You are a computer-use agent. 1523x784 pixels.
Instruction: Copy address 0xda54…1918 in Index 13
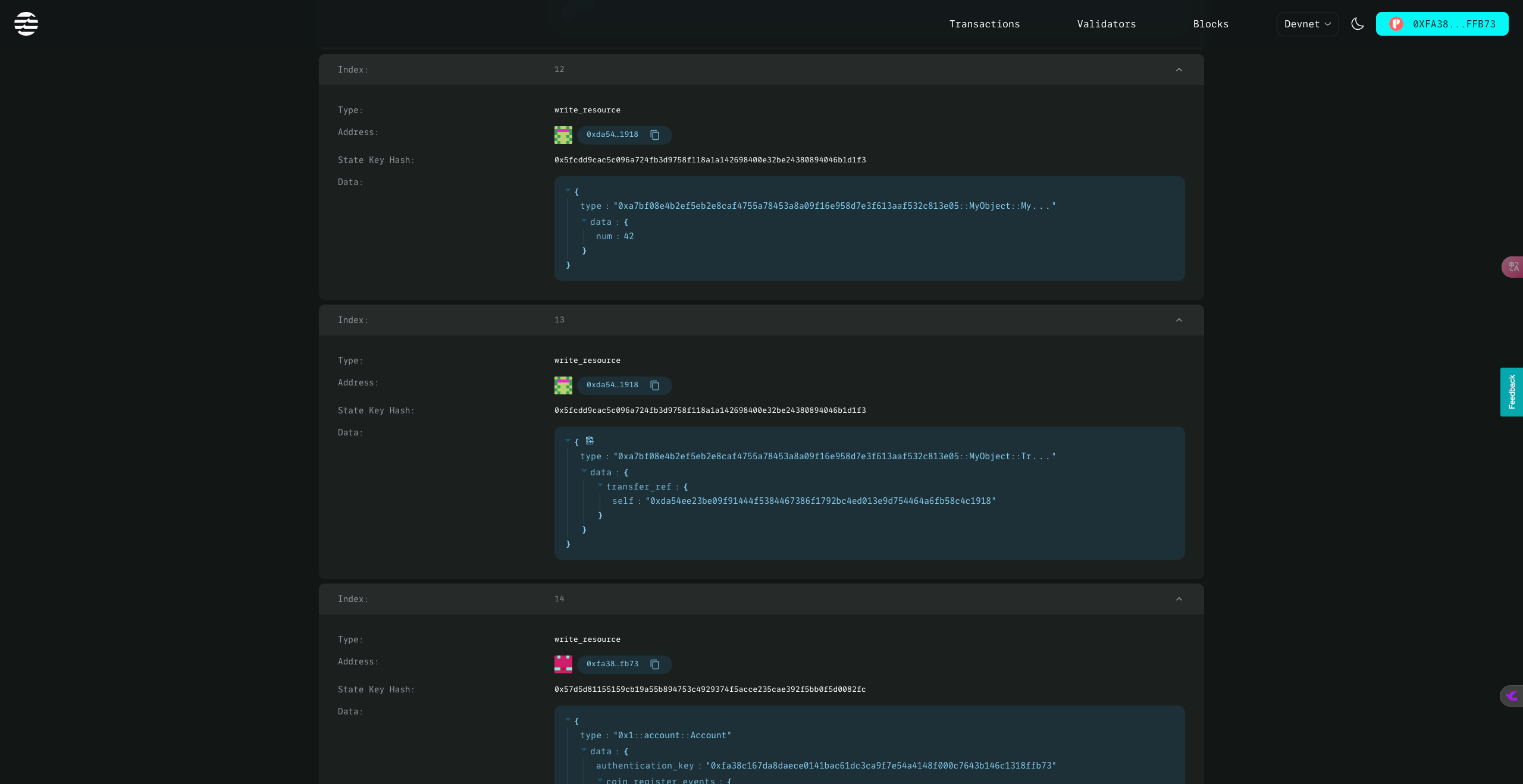tap(655, 385)
